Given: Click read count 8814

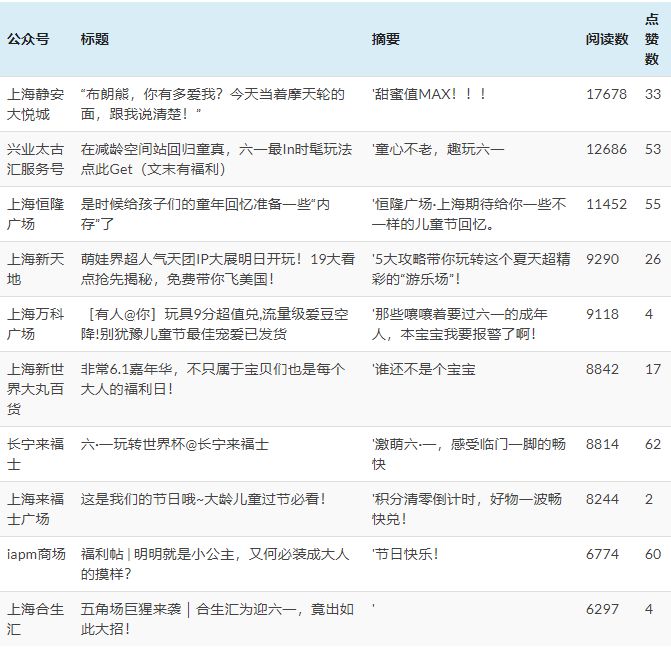Looking at the screenshot, I should tap(603, 444).
